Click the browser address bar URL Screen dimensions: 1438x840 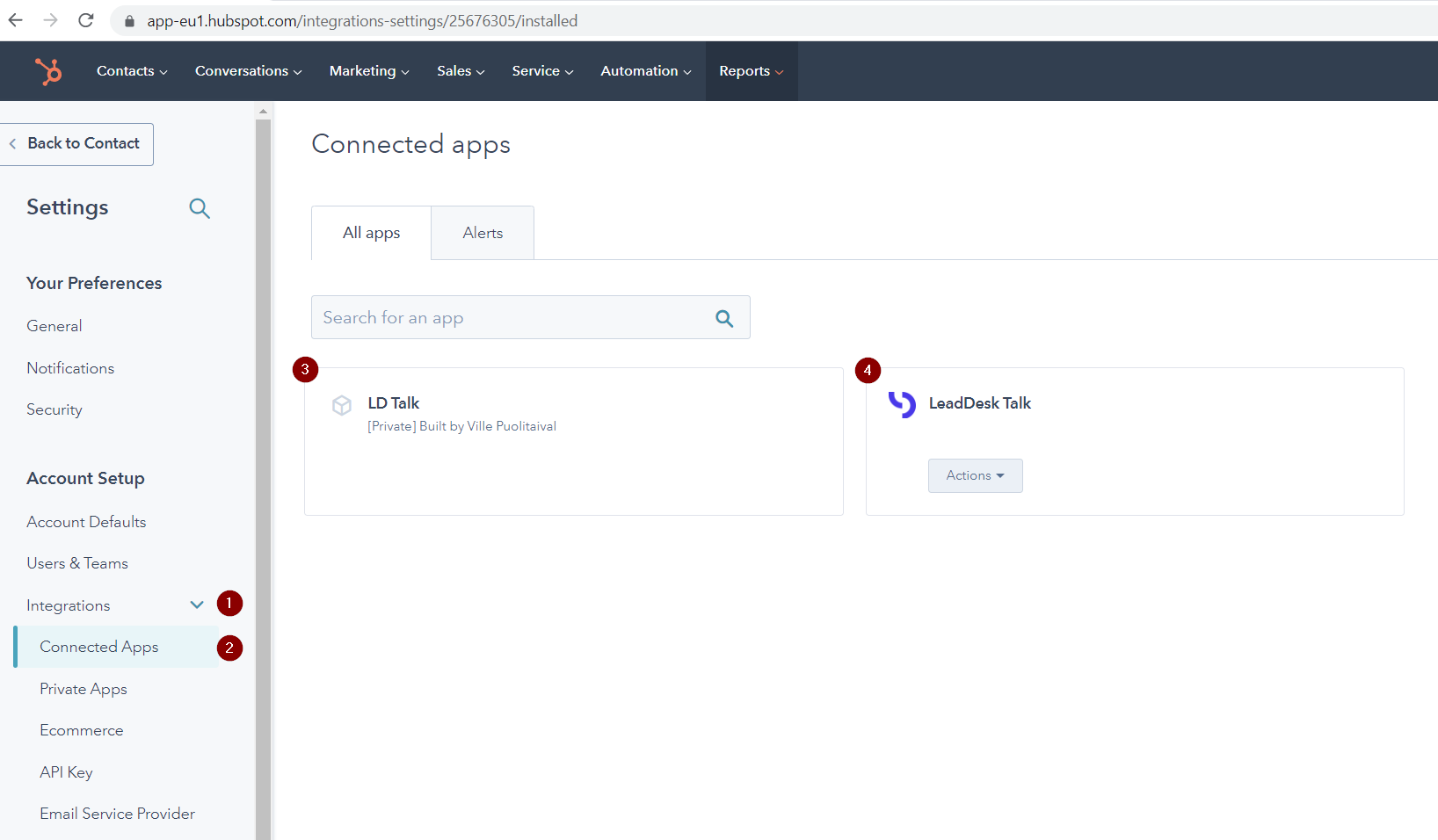pyautogui.click(x=362, y=21)
